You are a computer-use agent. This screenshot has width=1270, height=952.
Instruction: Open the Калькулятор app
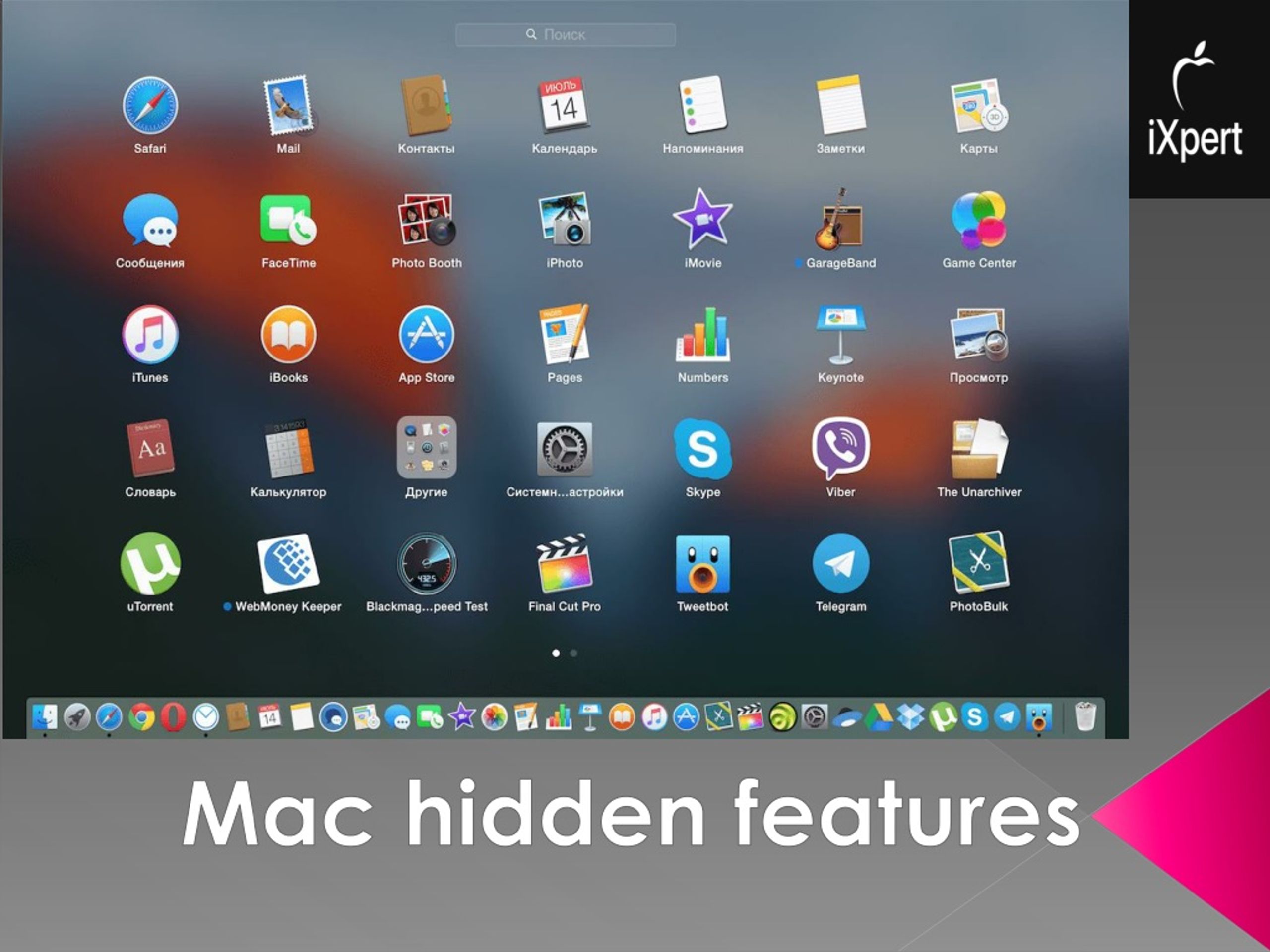pyautogui.click(x=288, y=448)
